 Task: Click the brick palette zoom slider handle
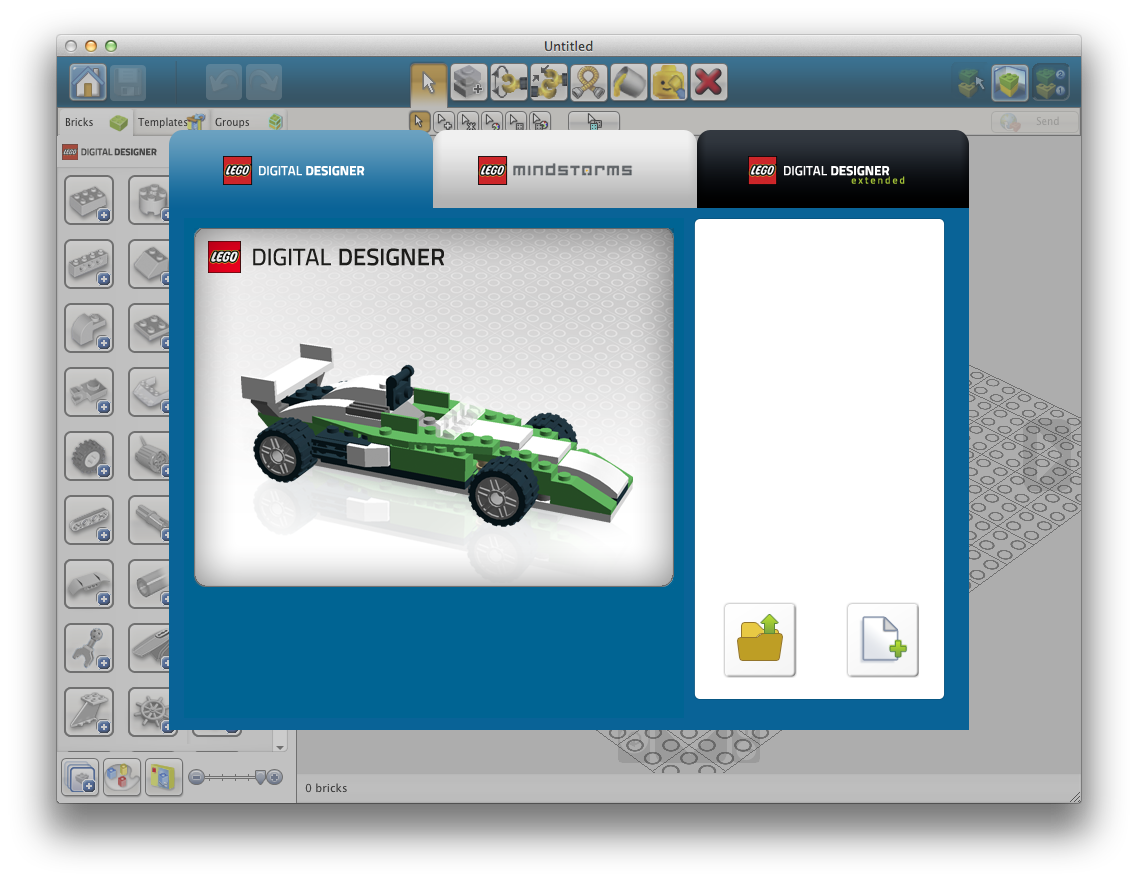260,777
